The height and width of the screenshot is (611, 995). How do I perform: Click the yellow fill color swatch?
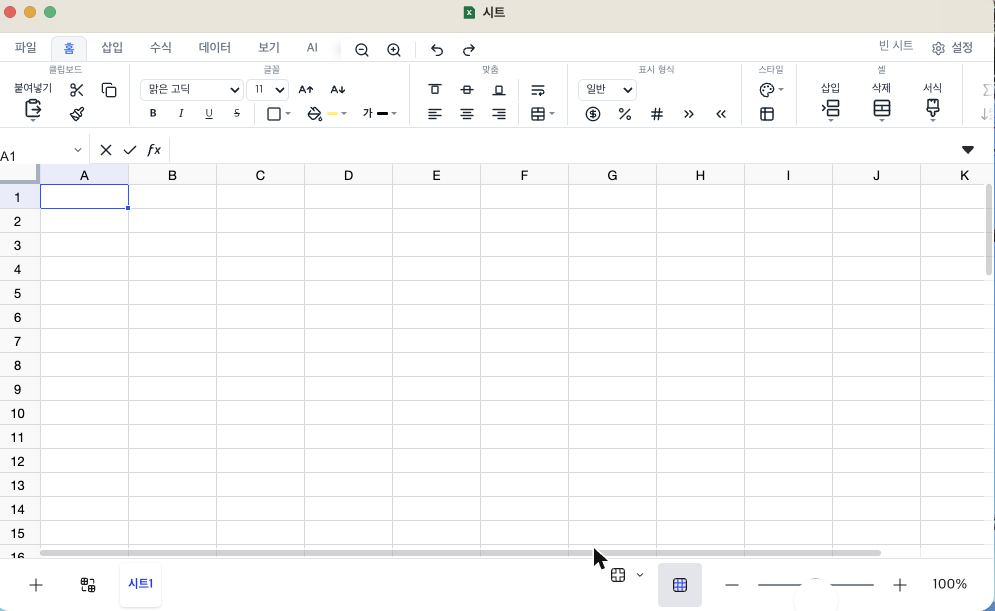point(333,114)
